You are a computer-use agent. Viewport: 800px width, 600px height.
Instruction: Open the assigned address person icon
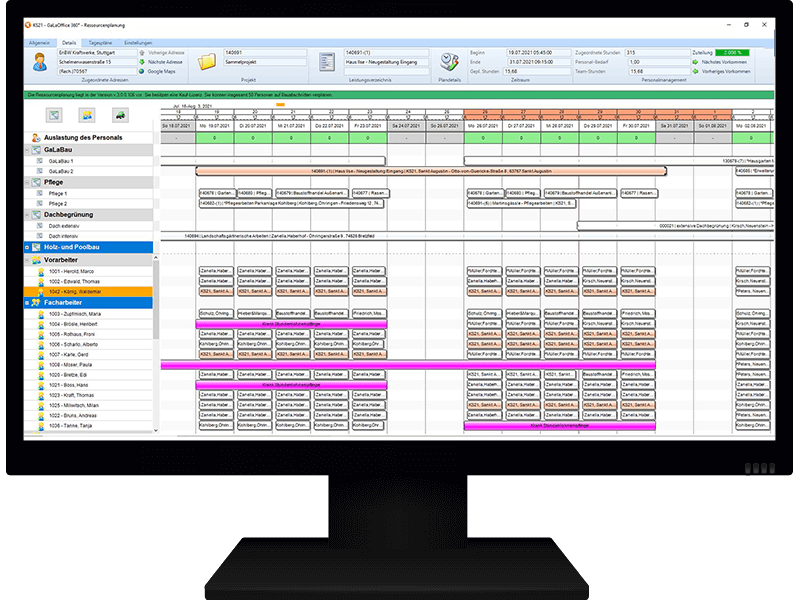[40, 62]
